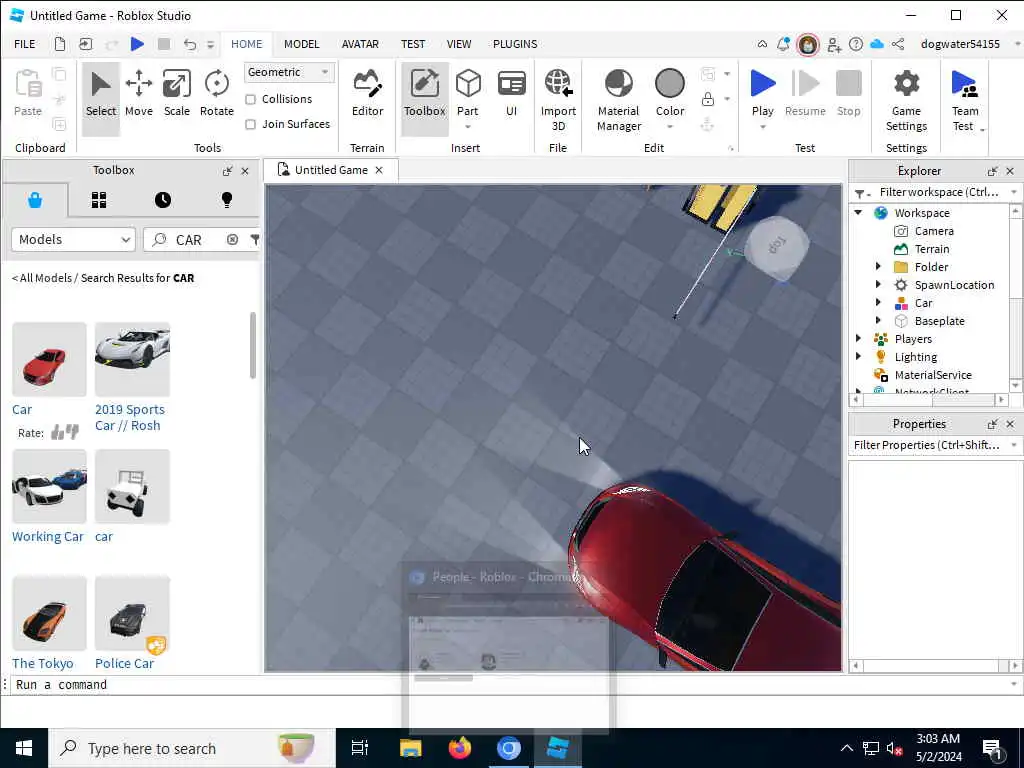The height and width of the screenshot is (768, 1024).
Task: Click the quick-access Play button near FILE
Action: click(137, 44)
